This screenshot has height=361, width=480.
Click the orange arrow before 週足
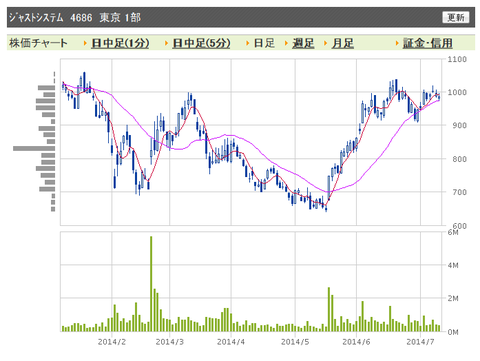[x=287, y=43]
